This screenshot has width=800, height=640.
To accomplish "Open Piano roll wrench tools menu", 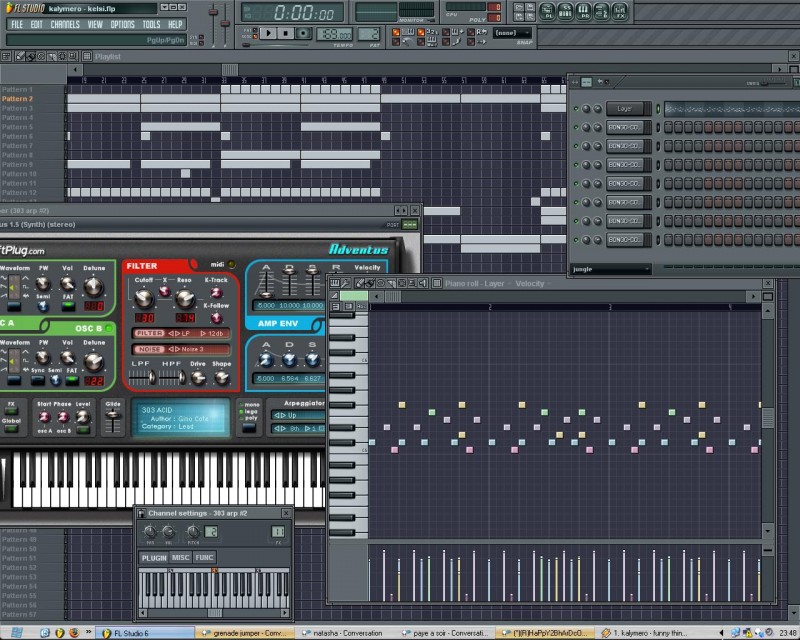I will click(345, 283).
